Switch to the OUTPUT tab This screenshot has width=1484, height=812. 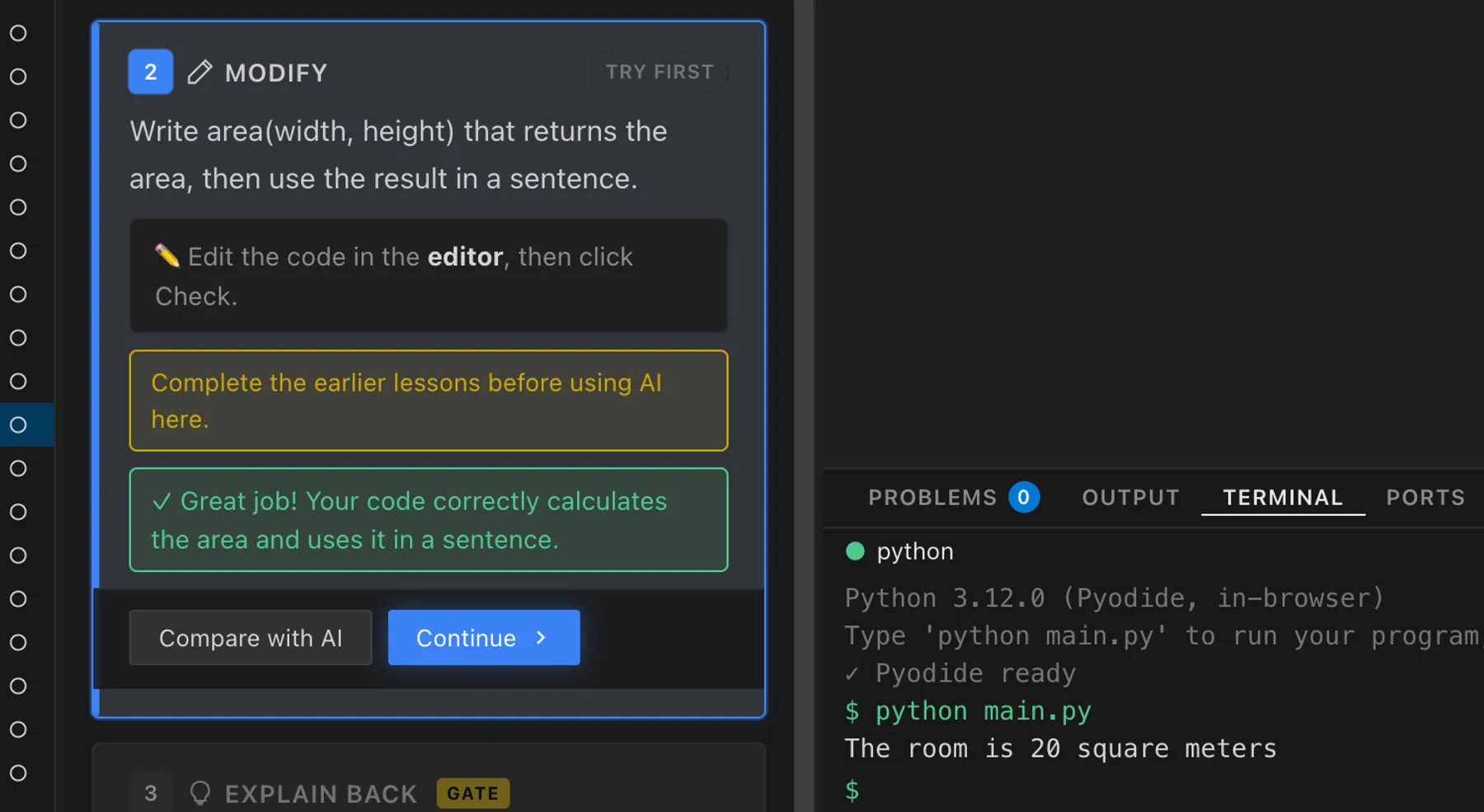(x=1130, y=497)
